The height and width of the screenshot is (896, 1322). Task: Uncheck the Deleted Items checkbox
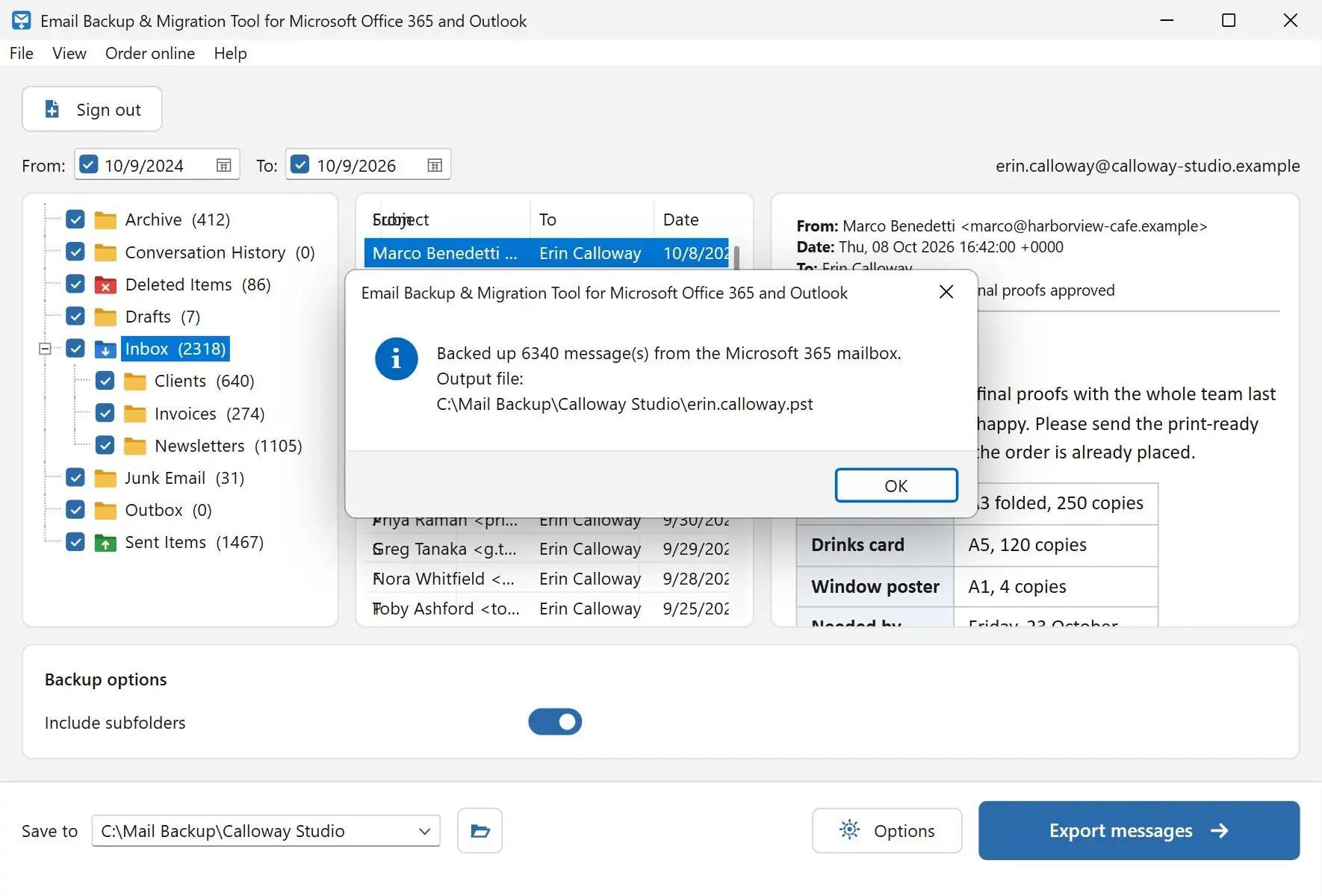point(75,284)
